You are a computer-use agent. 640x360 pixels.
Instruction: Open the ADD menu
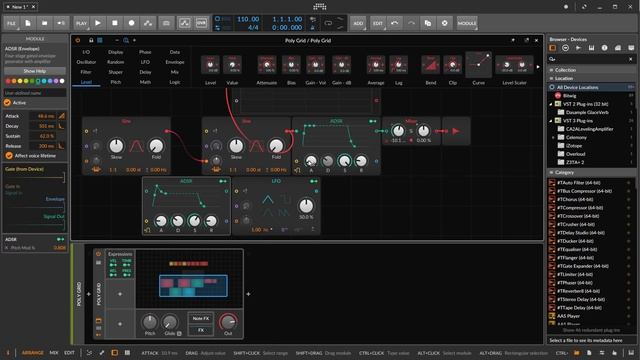pyautogui.click(x=358, y=23)
